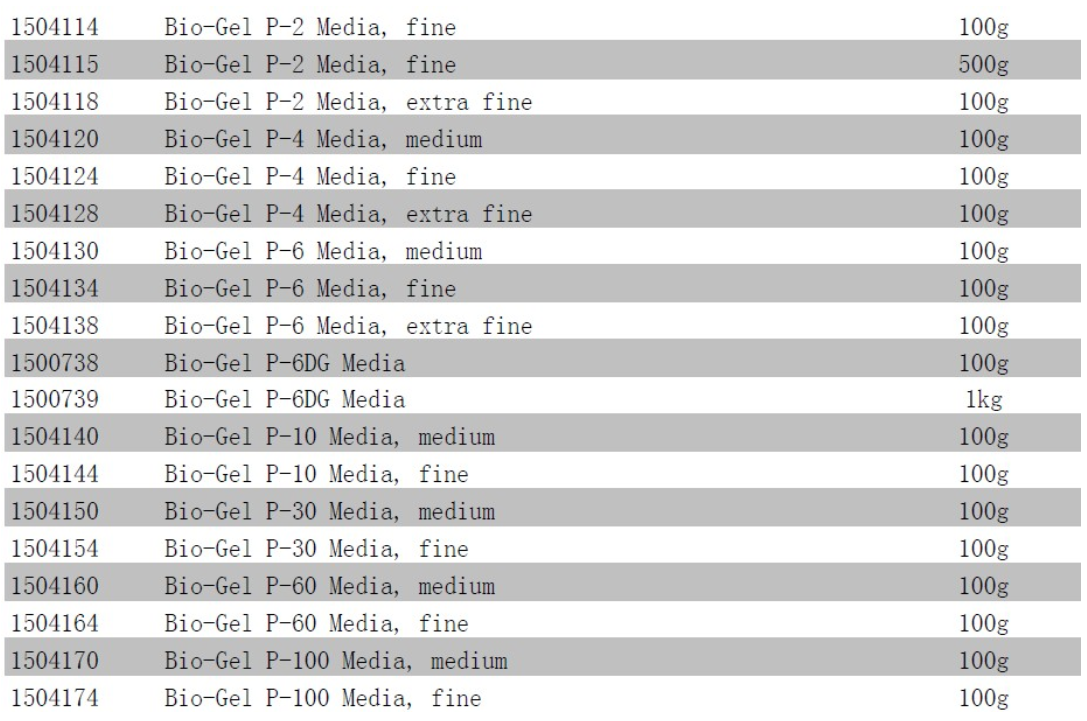
Task: Click Bio-Gel P-10 Media, medium
Action: click(329, 437)
